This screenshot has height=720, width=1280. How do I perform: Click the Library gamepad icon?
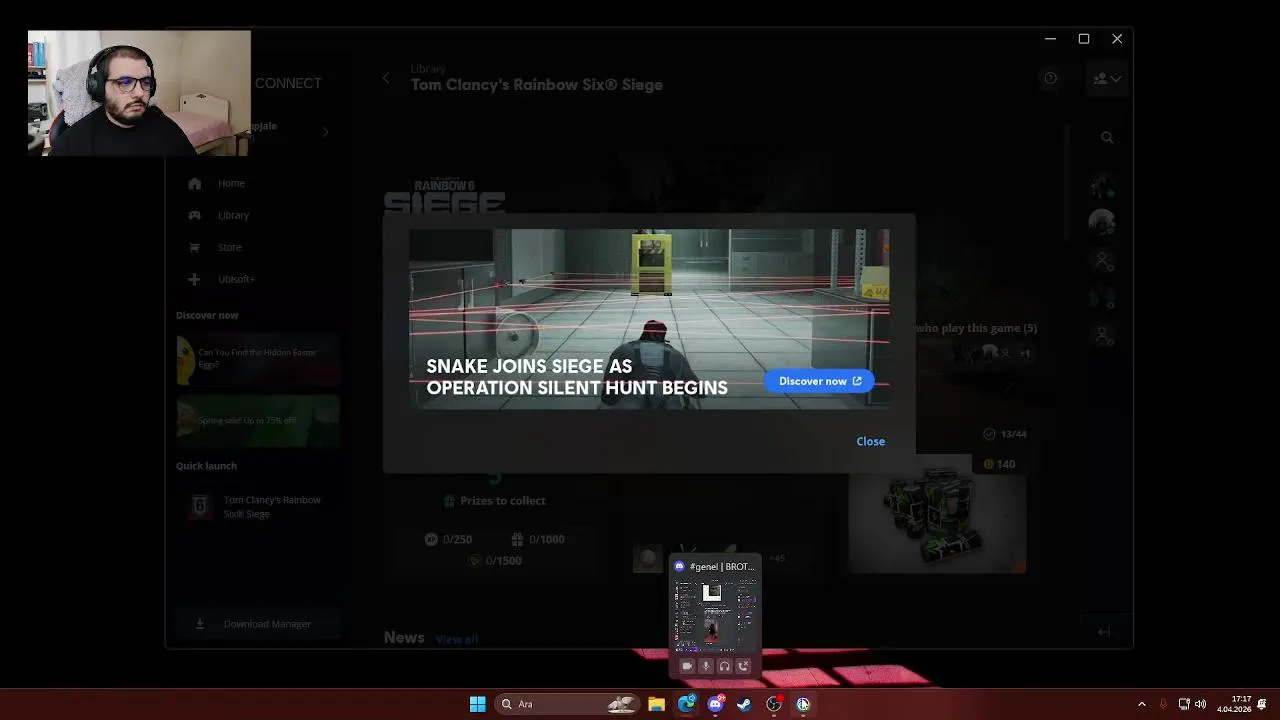pos(195,215)
